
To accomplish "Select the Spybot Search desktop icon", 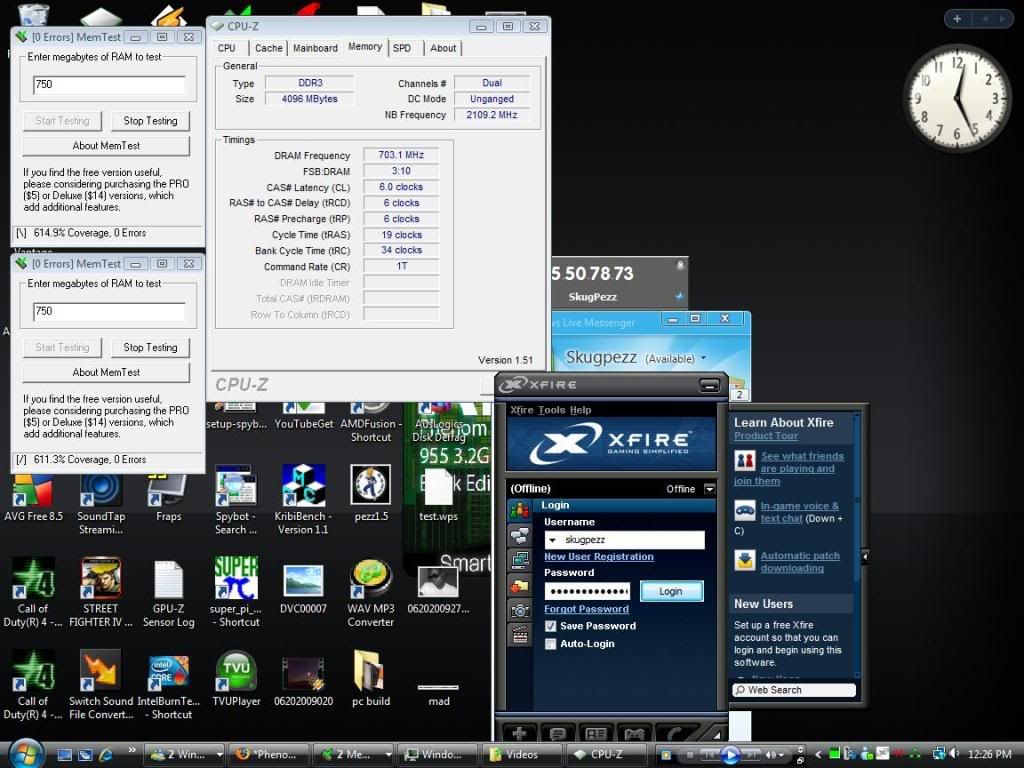I will point(236,501).
